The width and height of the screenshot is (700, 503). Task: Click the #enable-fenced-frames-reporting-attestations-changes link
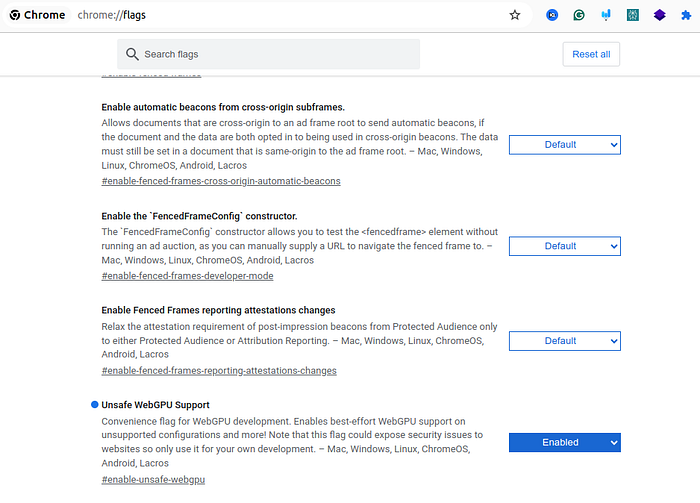[x=219, y=370]
